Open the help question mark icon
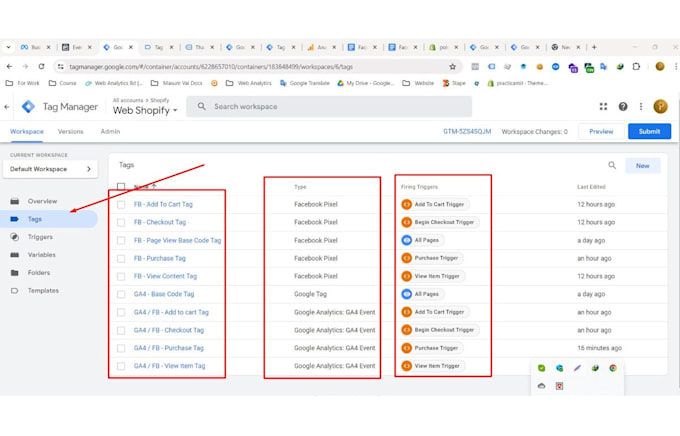The image size is (680, 436). (623, 106)
